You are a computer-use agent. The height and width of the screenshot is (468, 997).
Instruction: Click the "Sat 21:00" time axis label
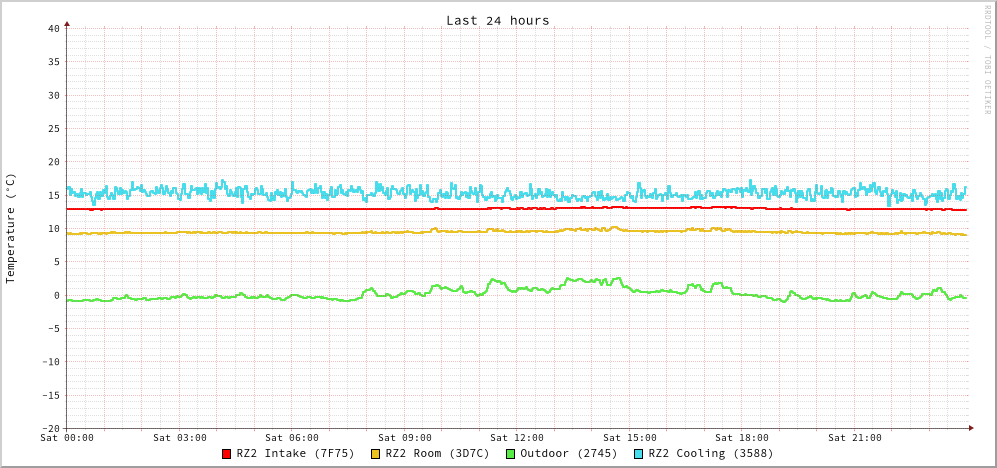click(854, 438)
